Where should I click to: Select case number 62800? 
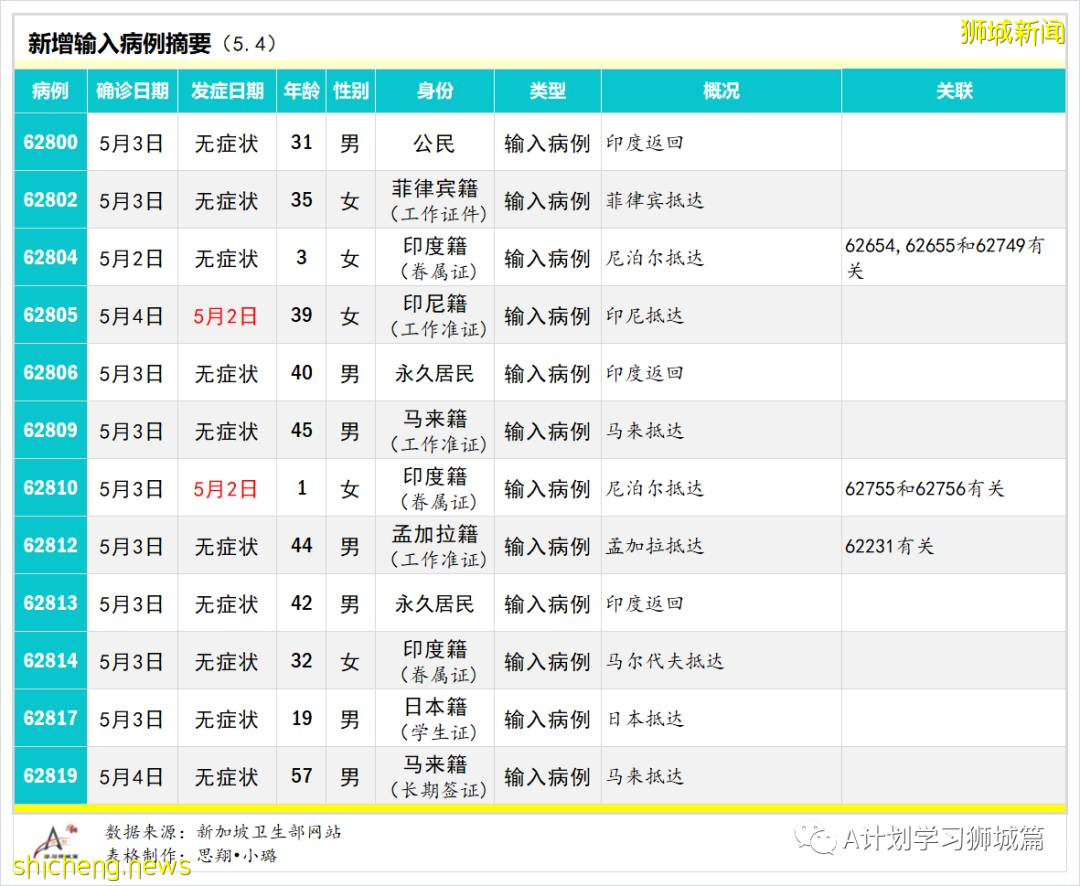click(50, 142)
